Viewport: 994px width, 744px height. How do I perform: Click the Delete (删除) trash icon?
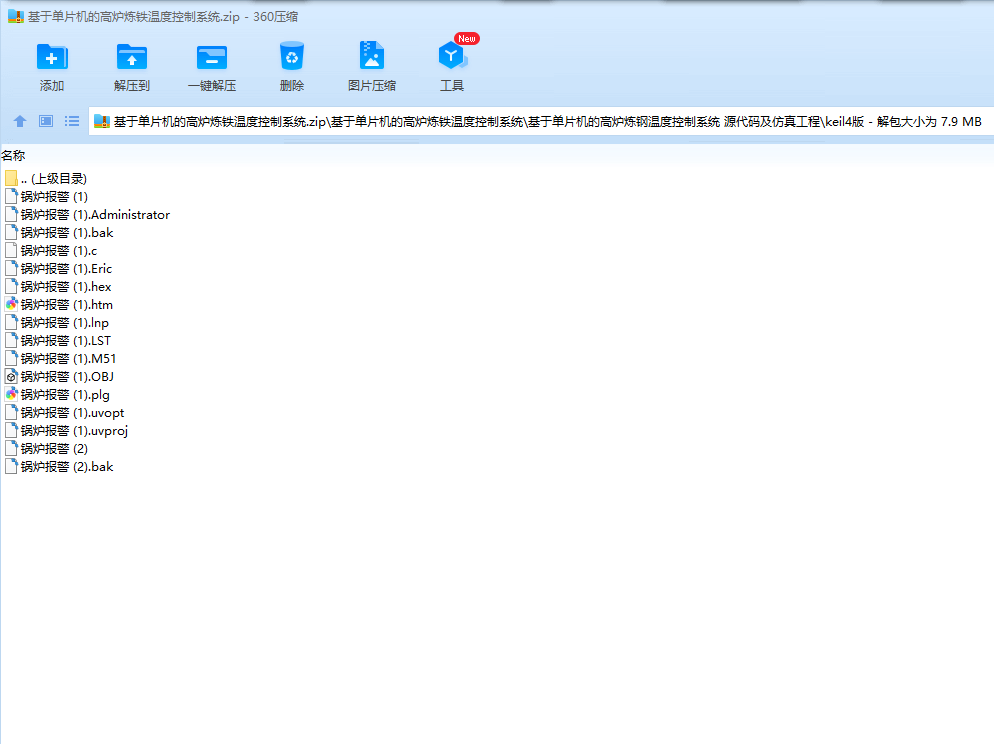[292, 56]
